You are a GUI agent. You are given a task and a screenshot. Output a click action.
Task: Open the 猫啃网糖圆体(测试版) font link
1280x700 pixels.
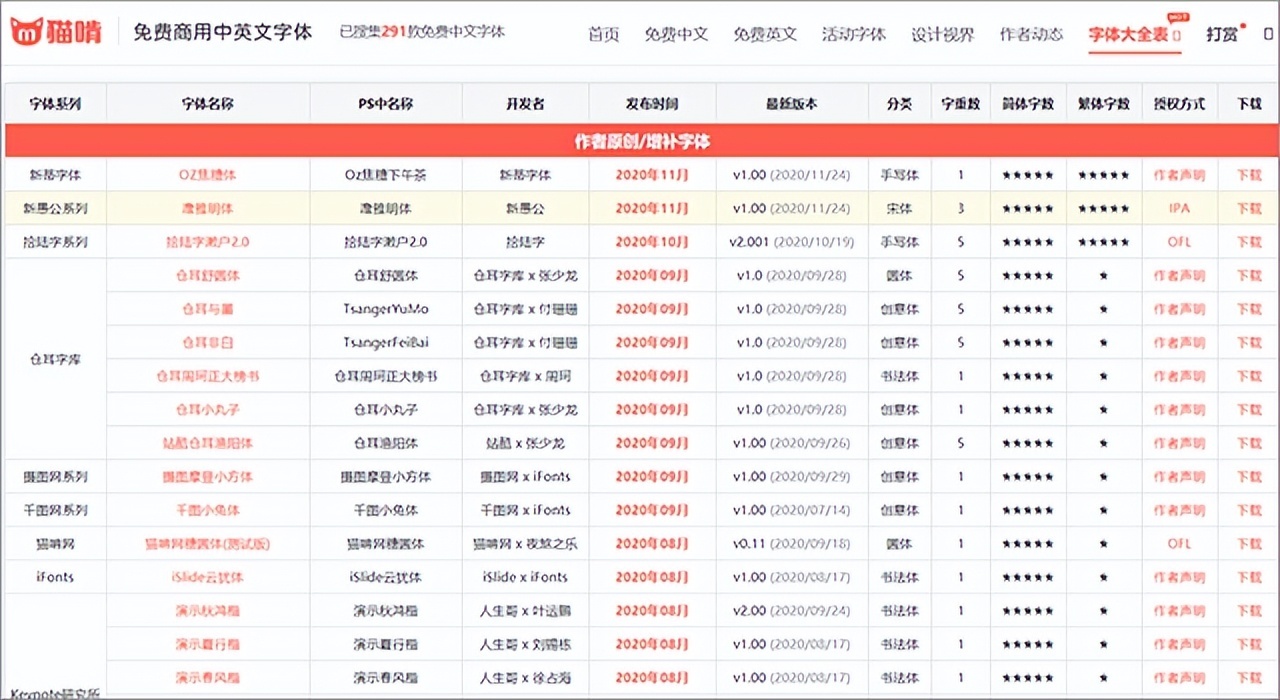[208, 544]
